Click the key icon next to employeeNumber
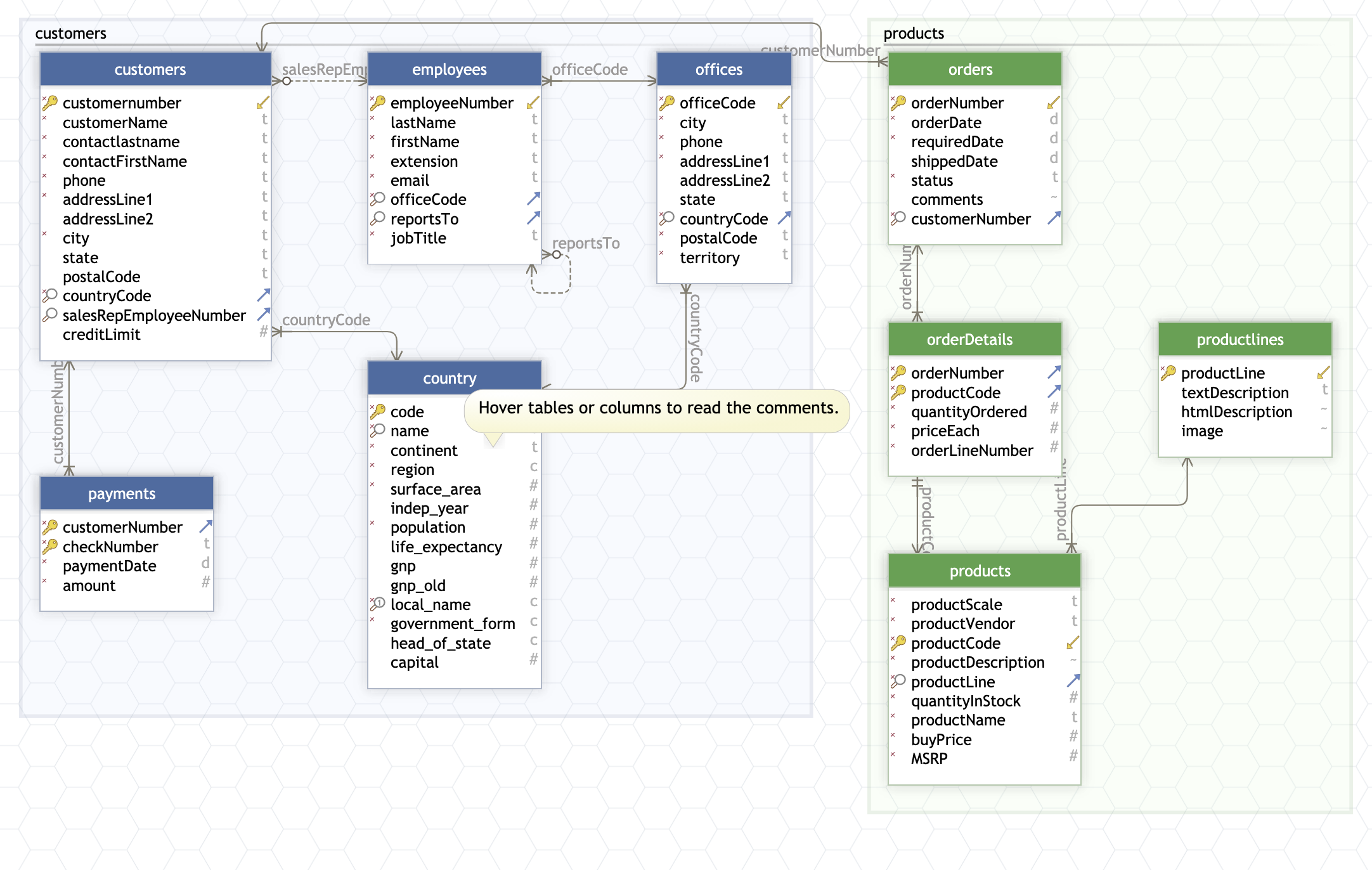Image resolution: width=1372 pixels, height=870 pixels. [x=378, y=103]
